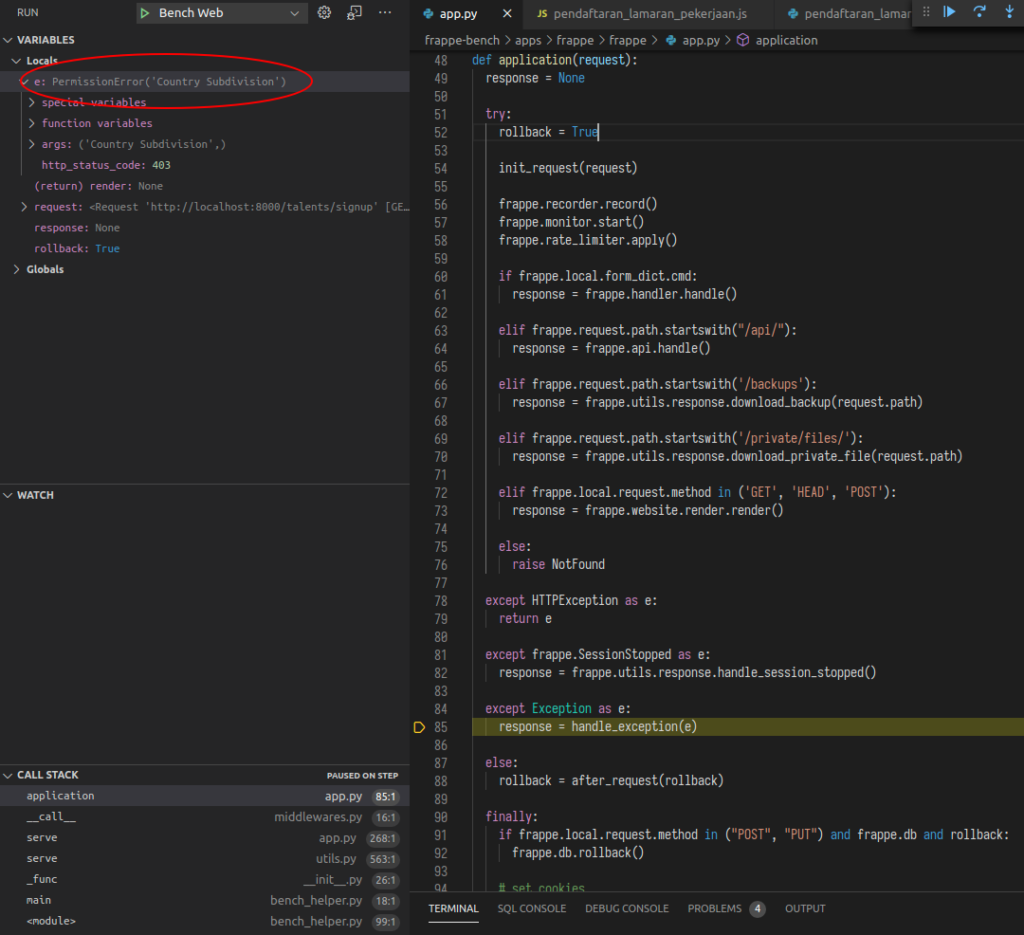Click Step Over in the debug toolbar
Screen dimensions: 1024x935
979,12
